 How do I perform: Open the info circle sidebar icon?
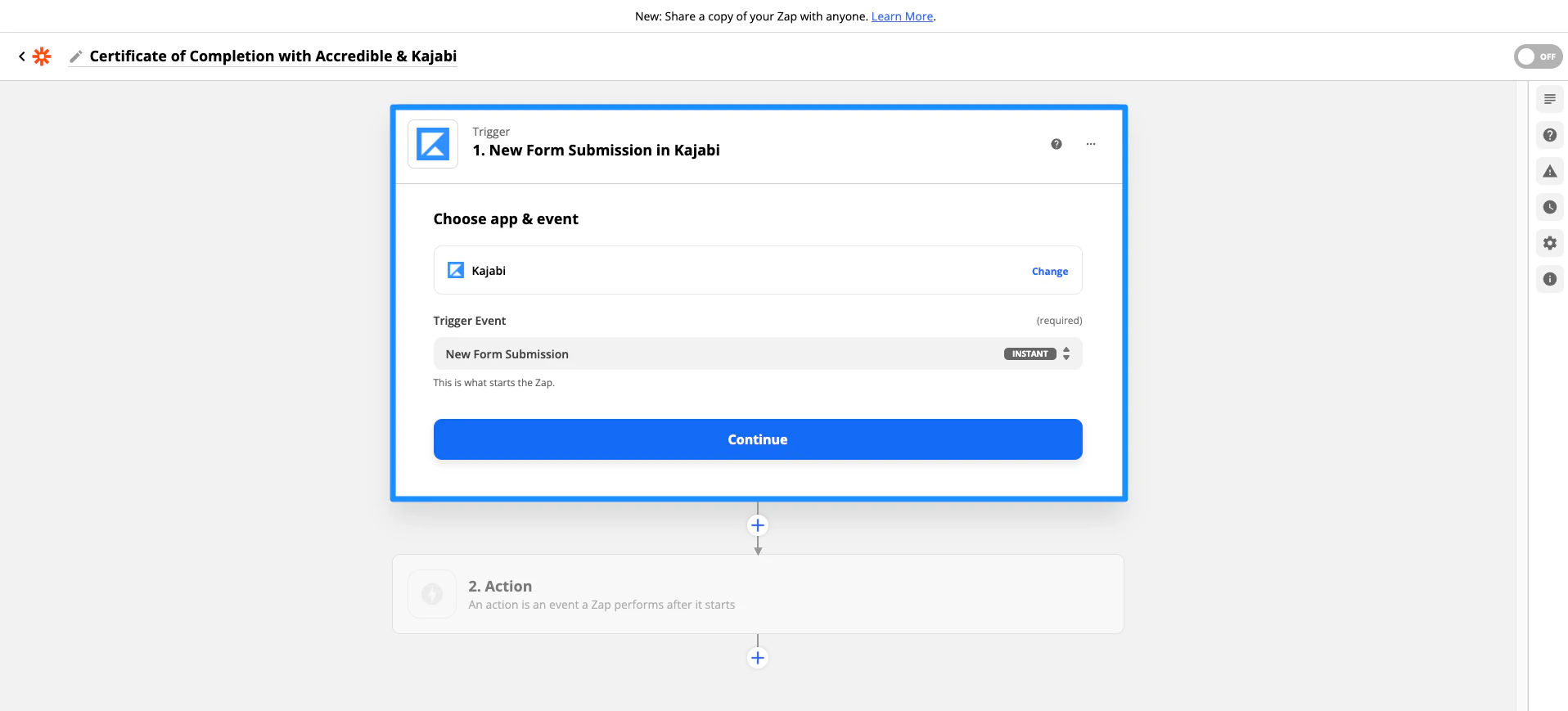pyautogui.click(x=1549, y=279)
